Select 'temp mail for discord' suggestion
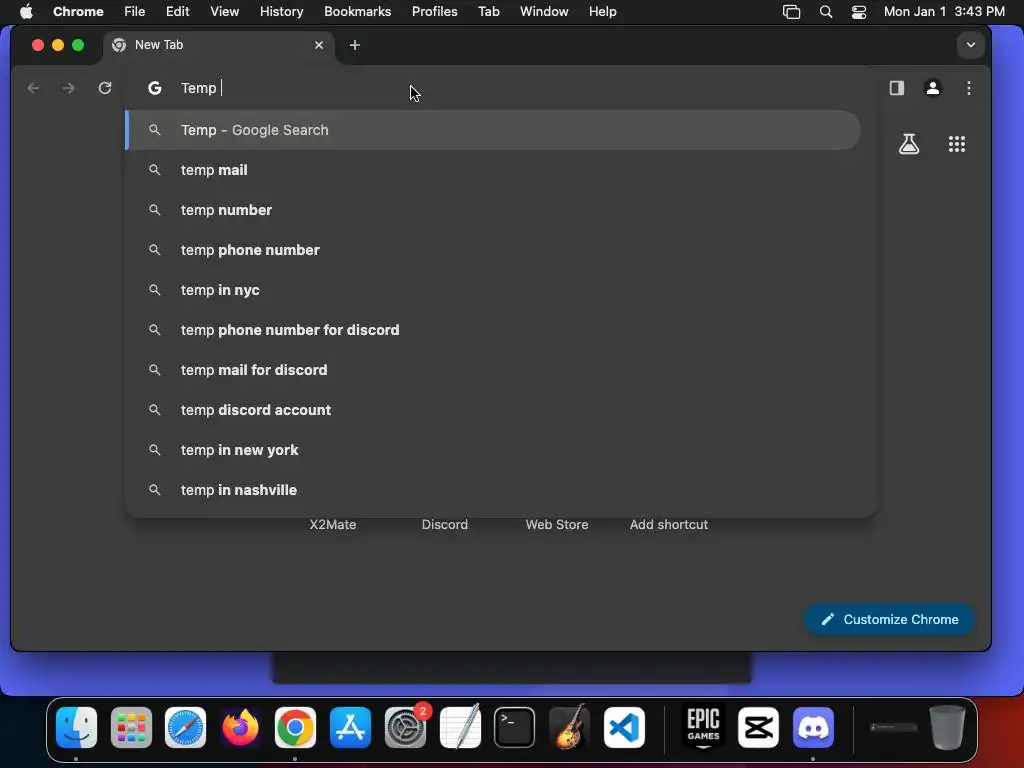Screen dimensions: 1024x768 [493, 370]
